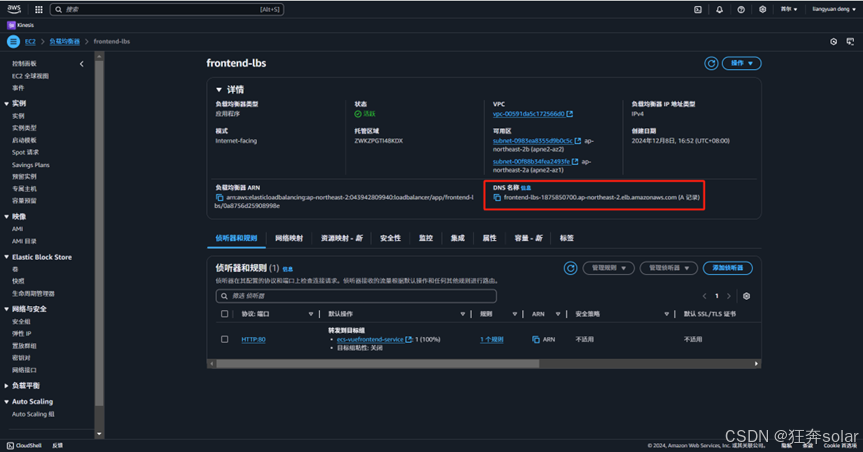Switch to the 容量 tab
863x452 pixels.
click(x=528, y=238)
